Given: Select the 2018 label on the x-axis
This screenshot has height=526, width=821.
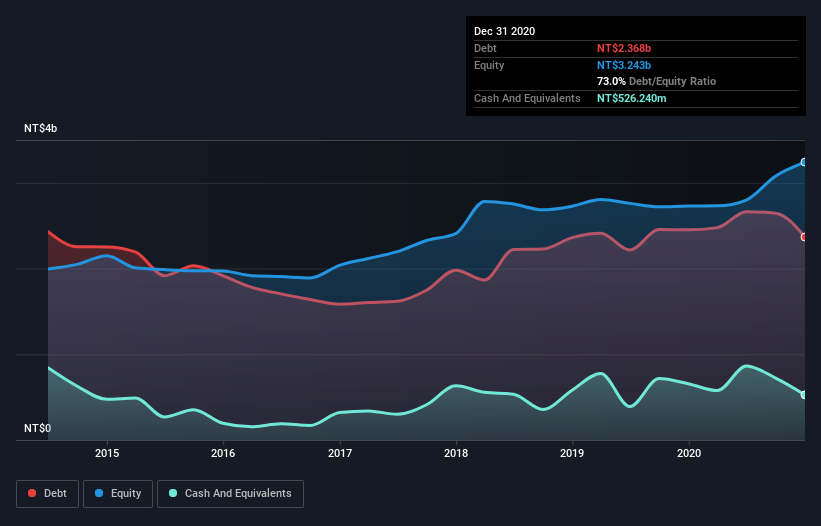Looking at the screenshot, I should pos(456,452).
